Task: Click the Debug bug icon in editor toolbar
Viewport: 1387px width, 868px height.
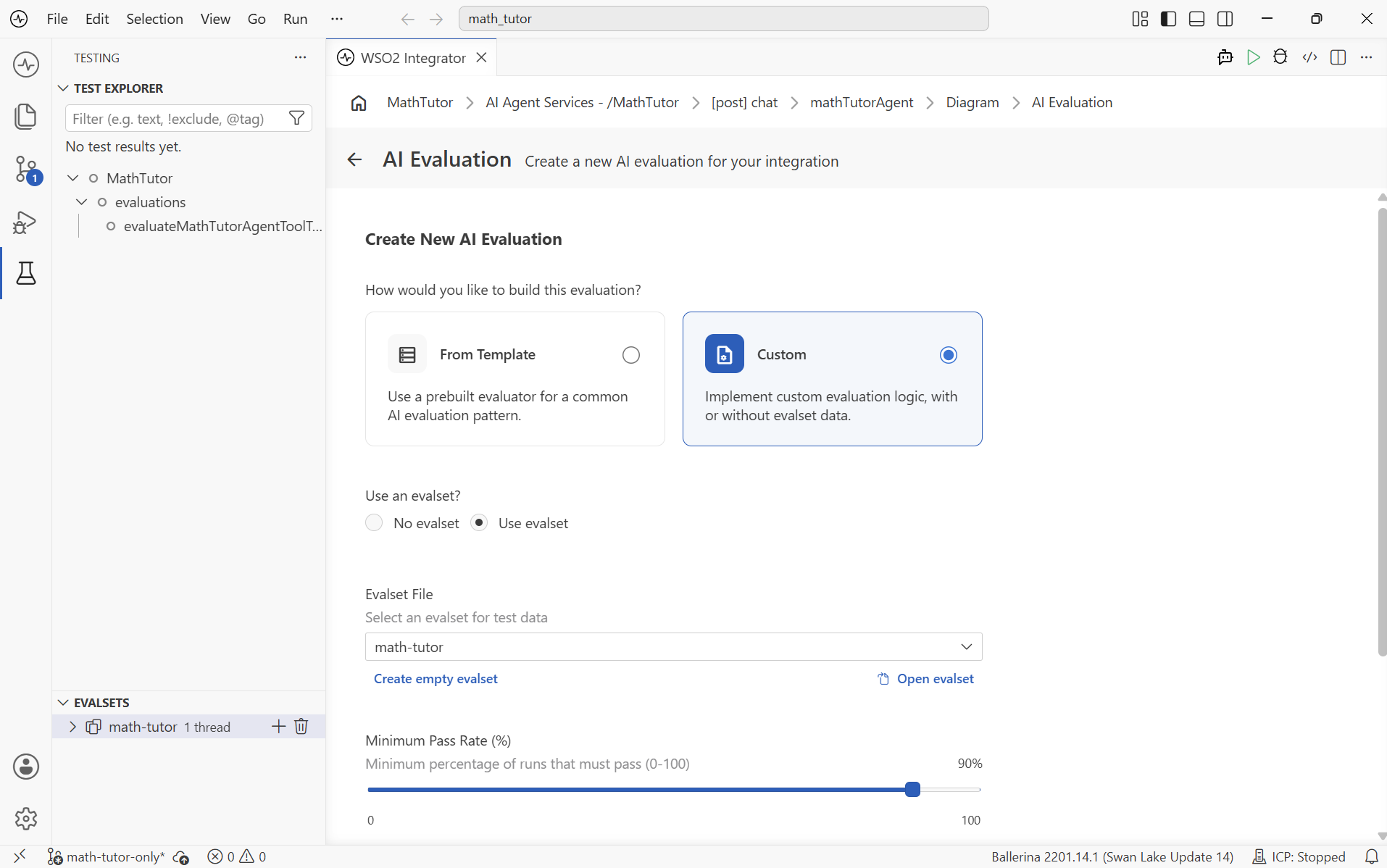Action: (1280, 57)
